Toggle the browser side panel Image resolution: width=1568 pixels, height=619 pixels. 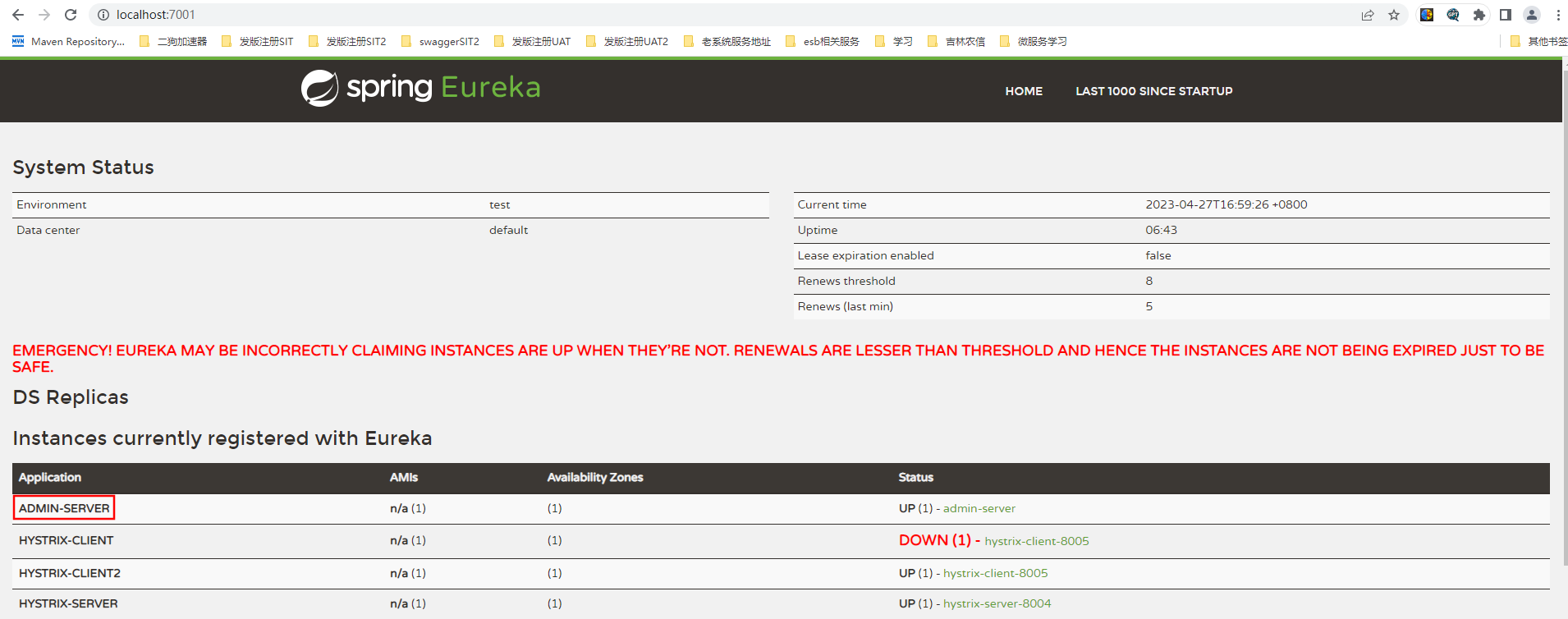[1506, 15]
